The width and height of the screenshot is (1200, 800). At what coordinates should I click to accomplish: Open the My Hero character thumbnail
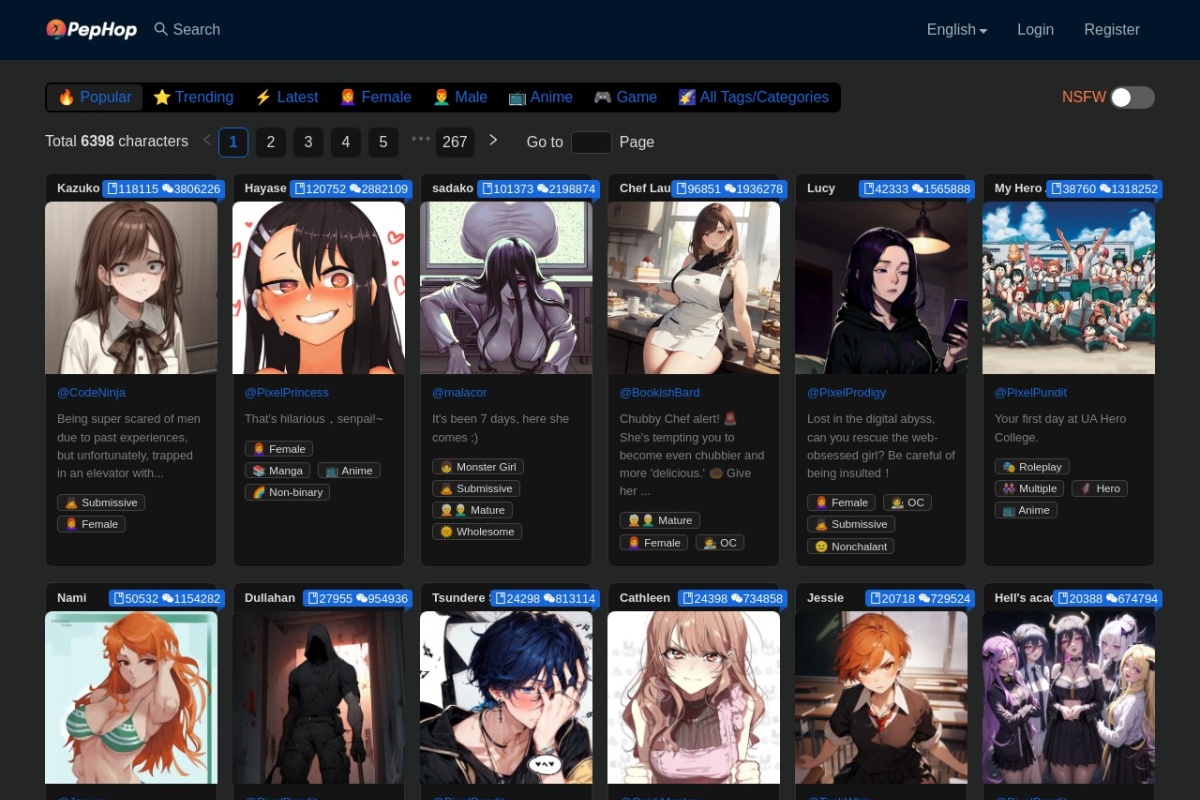(x=1068, y=288)
